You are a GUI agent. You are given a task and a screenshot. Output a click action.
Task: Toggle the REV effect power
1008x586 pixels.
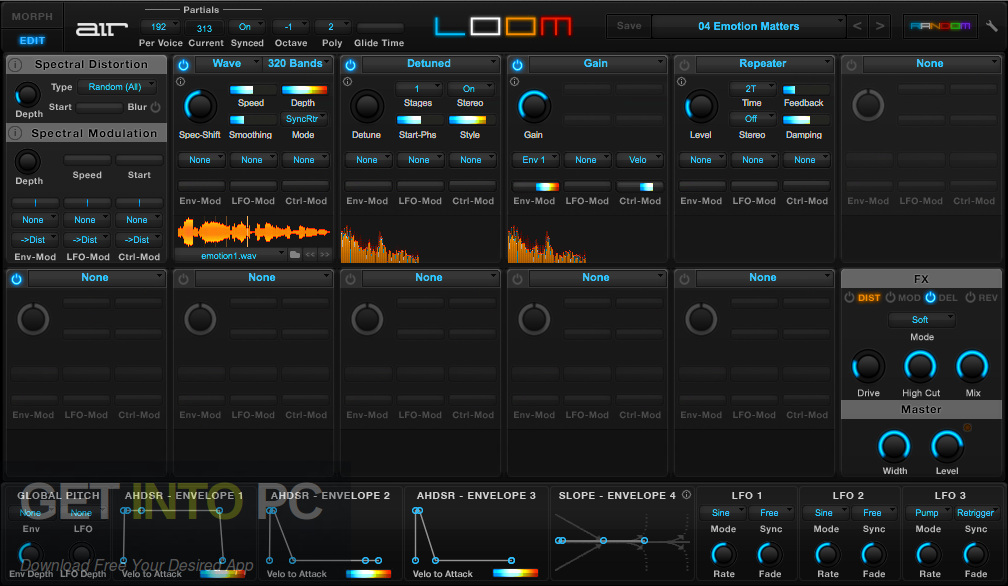point(971,297)
